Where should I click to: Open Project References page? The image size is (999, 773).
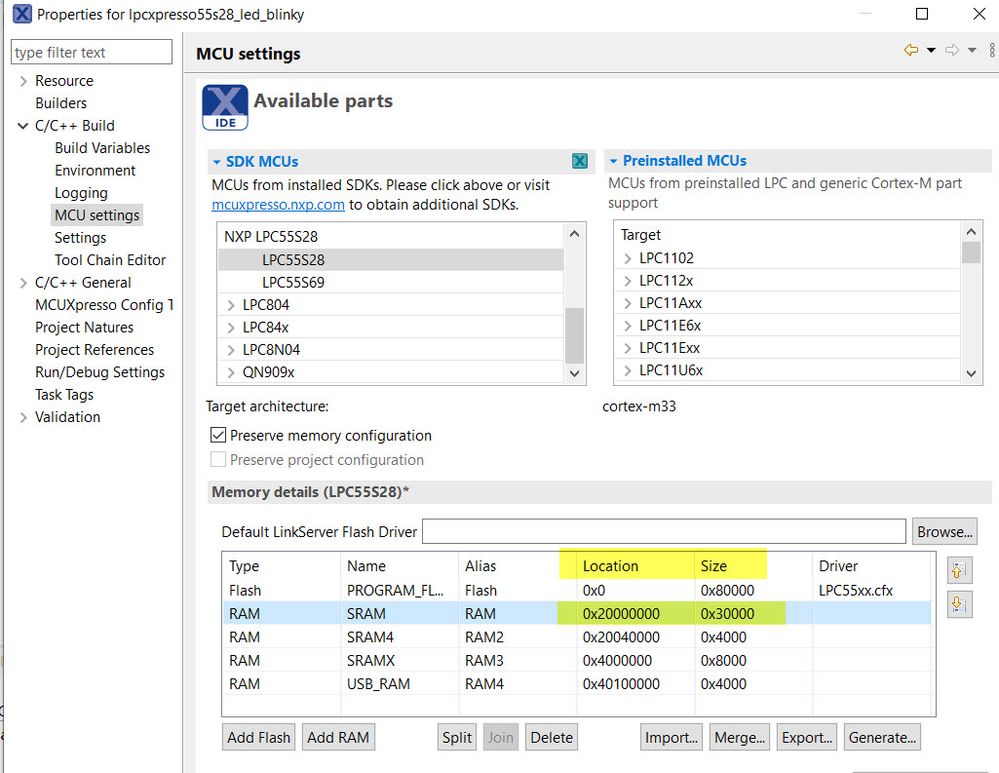[94, 349]
